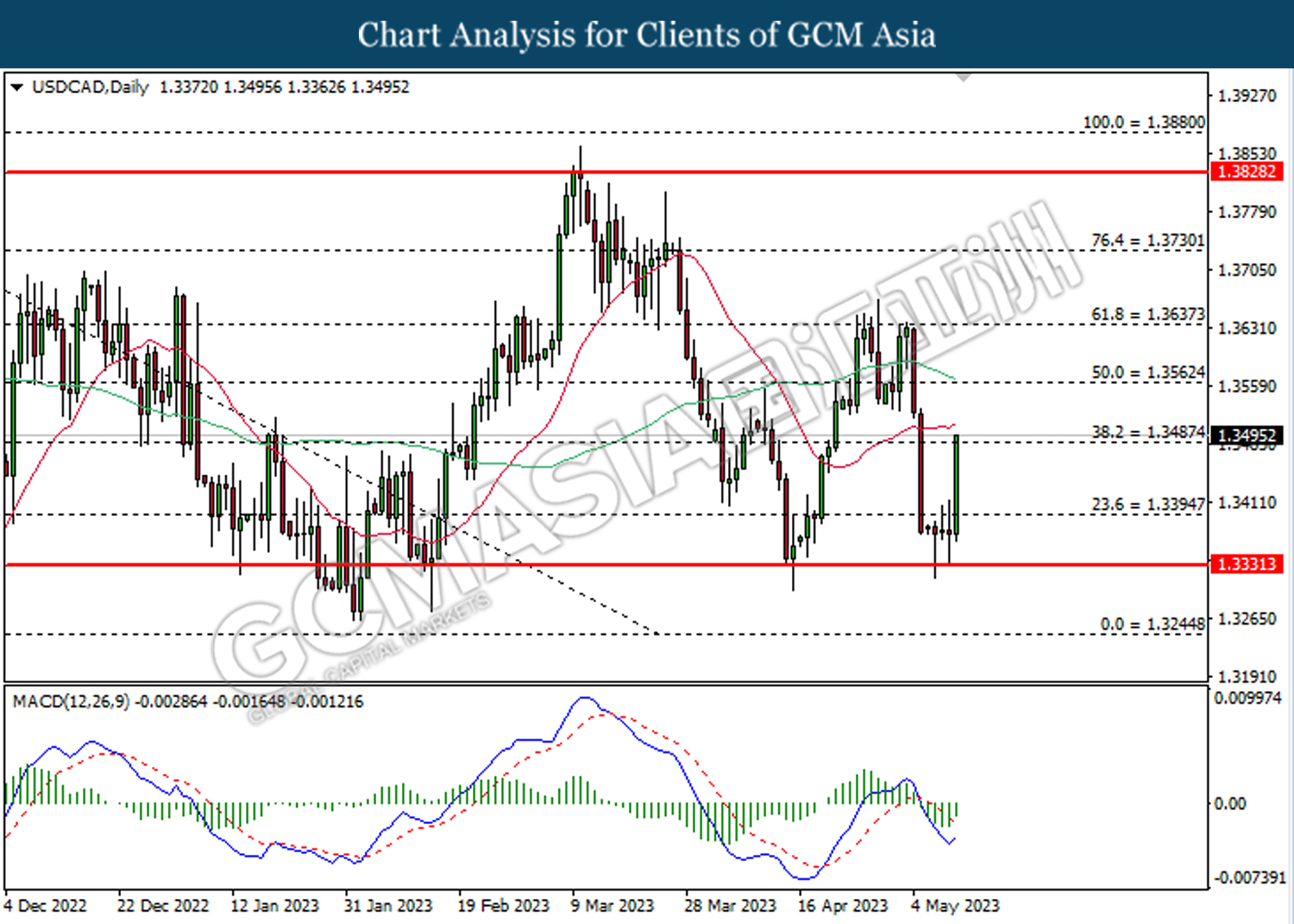Select the 1.36310 price axis label
The image size is (1294, 924).
click(1247, 328)
